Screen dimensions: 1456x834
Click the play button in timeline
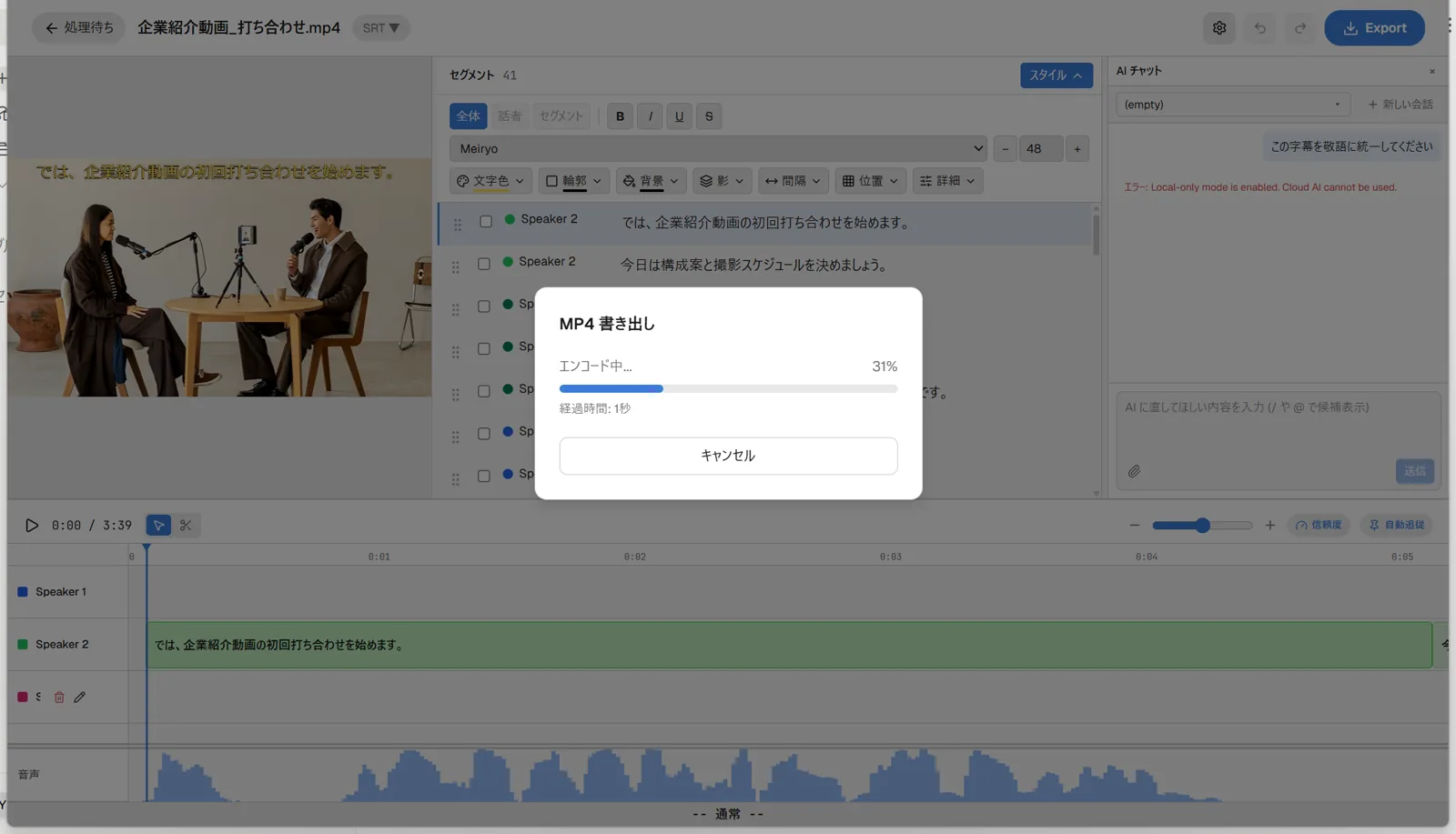pyautogui.click(x=32, y=525)
